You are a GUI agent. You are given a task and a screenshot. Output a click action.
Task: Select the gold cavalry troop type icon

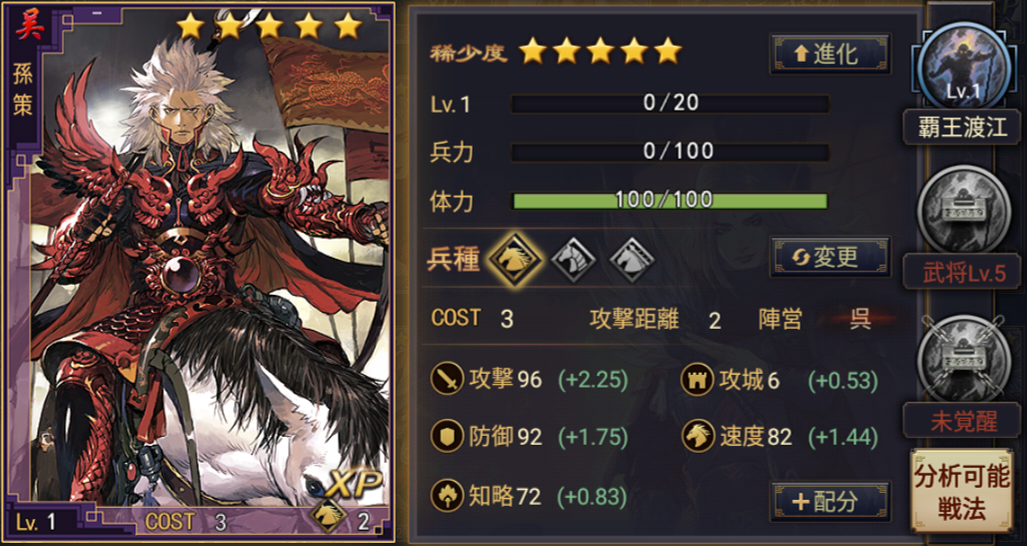pos(515,260)
